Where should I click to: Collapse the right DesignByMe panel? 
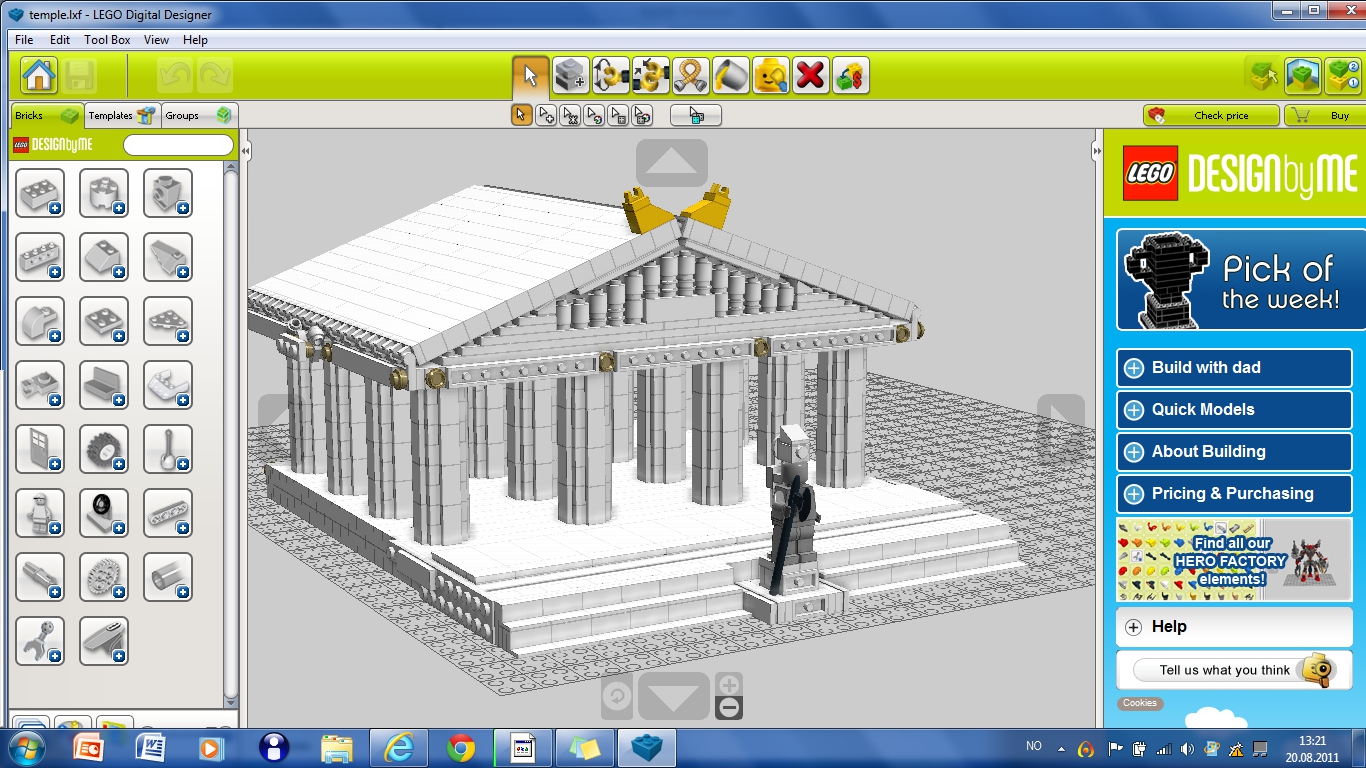(1097, 150)
